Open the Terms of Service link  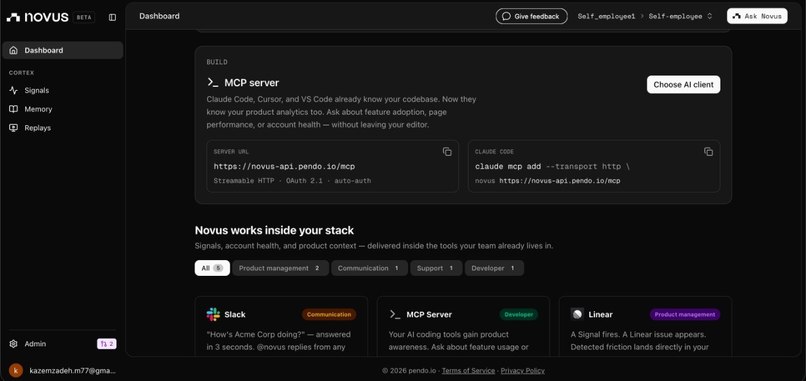click(x=468, y=371)
